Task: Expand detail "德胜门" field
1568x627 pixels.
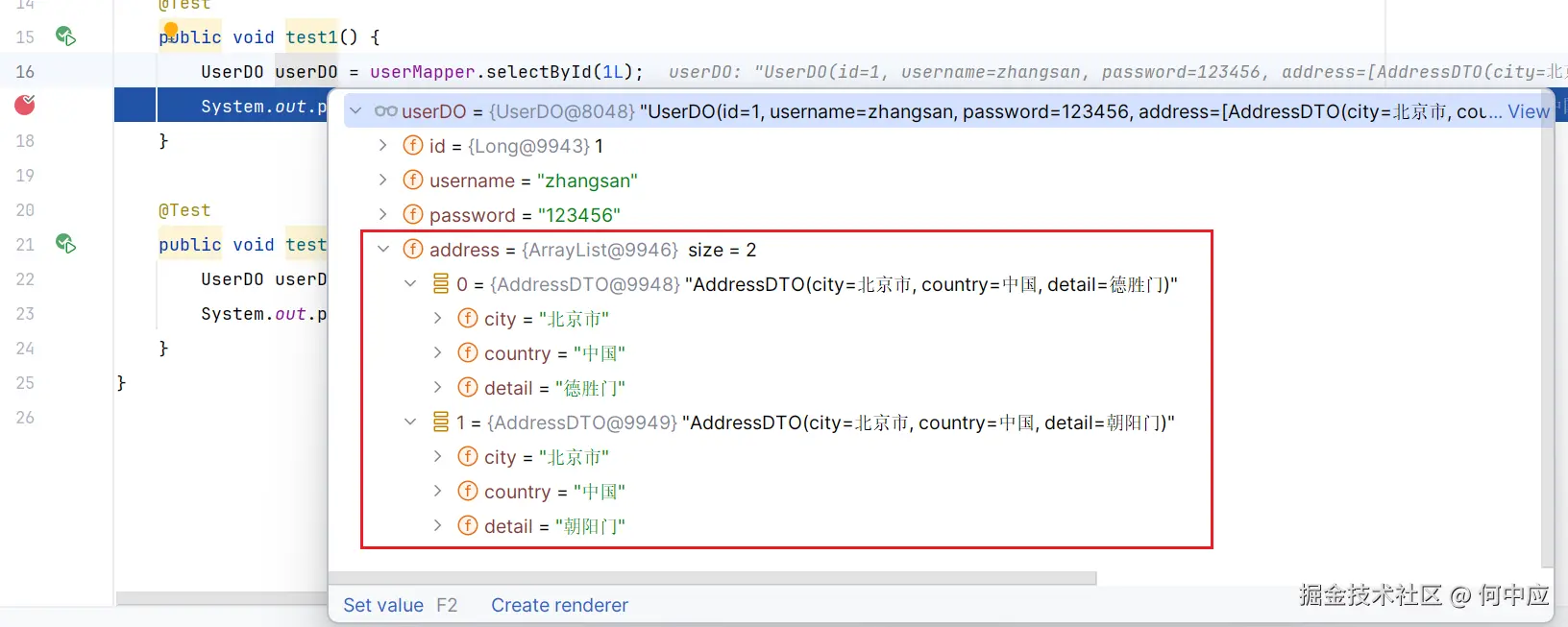Action: (437, 388)
